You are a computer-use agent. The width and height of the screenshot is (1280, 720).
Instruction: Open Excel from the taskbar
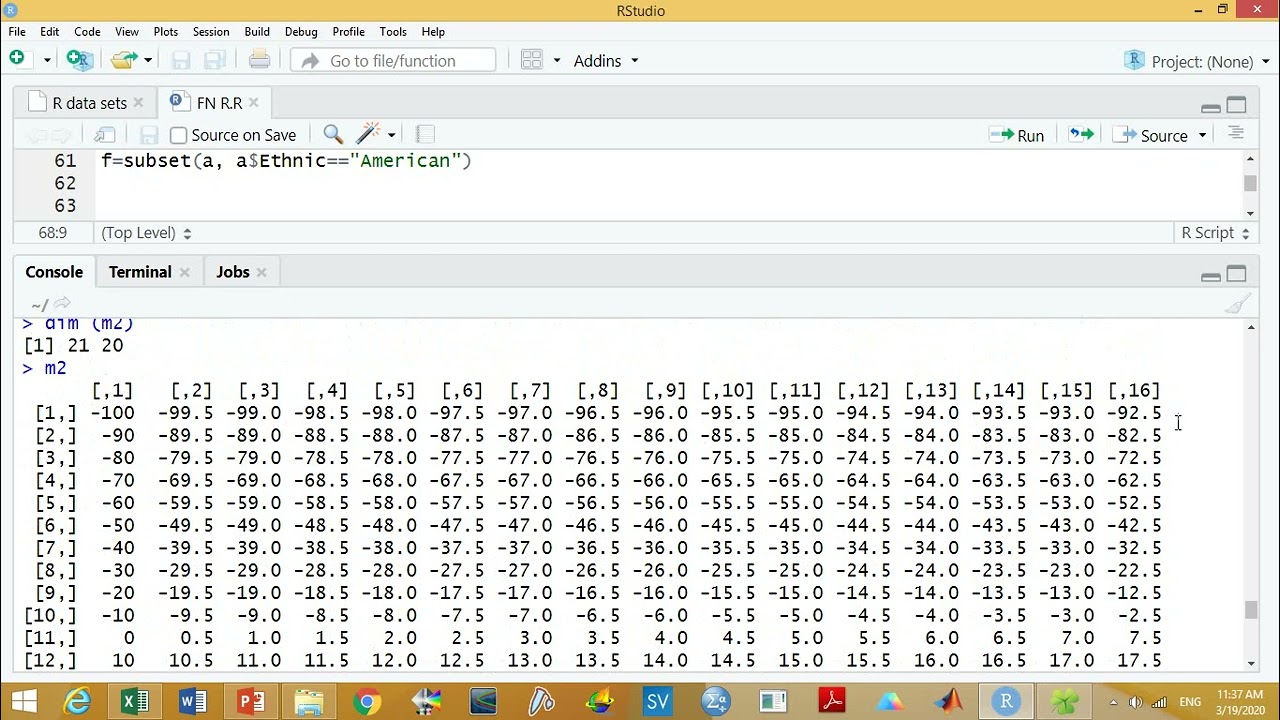pyautogui.click(x=134, y=701)
